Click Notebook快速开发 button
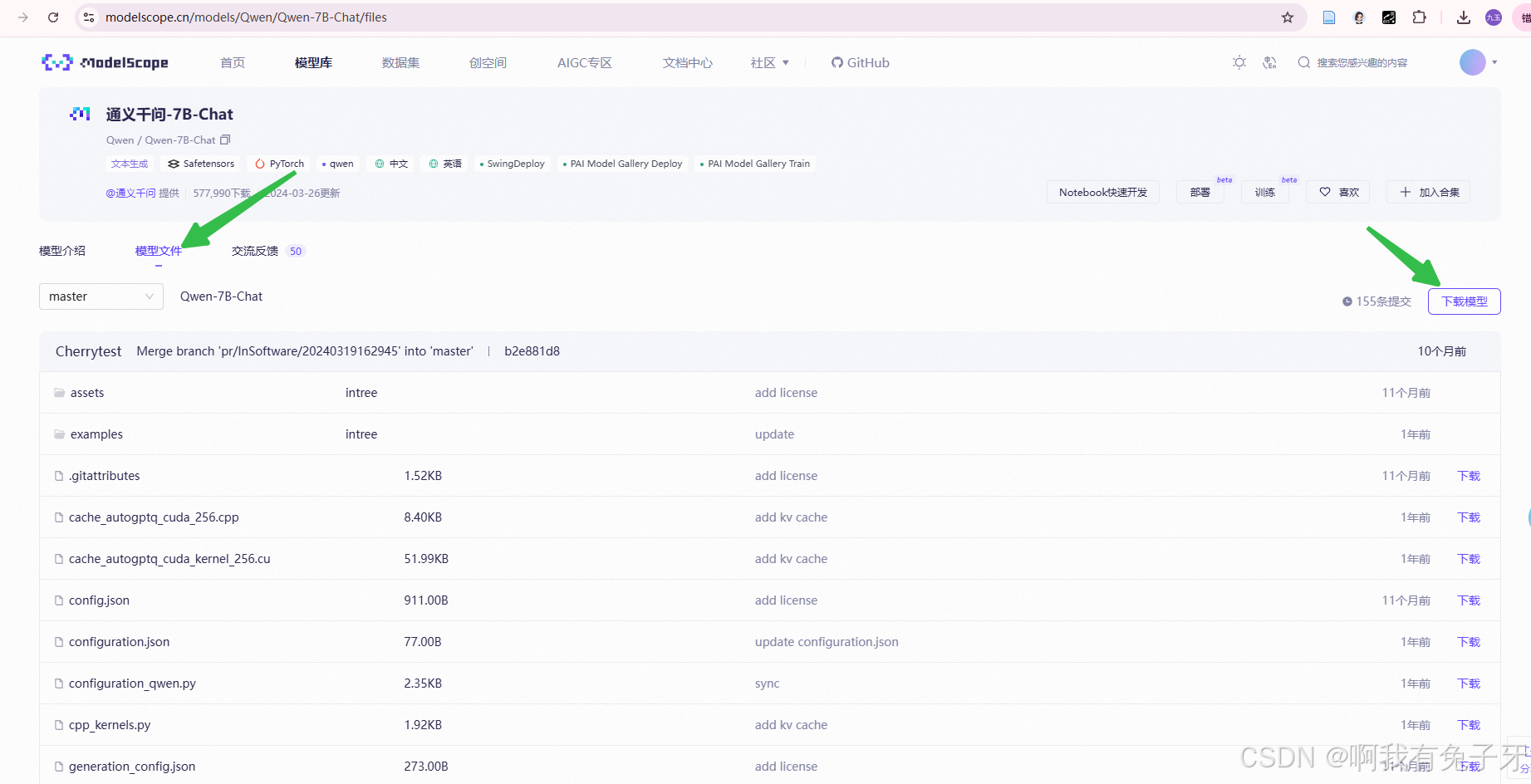Viewport: 1531px width, 784px height. [x=1103, y=192]
